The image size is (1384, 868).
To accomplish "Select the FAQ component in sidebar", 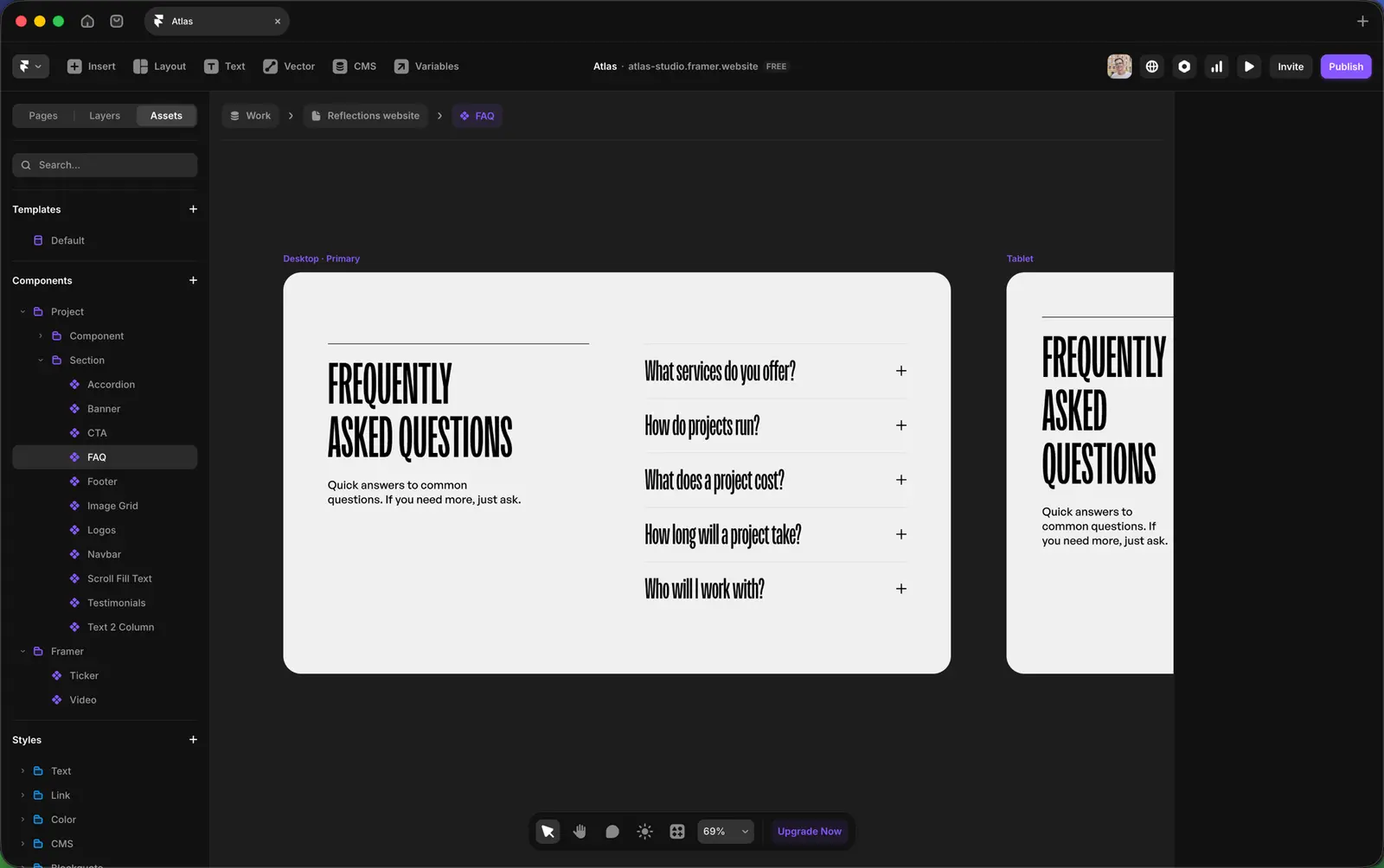I will pos(105,456).
